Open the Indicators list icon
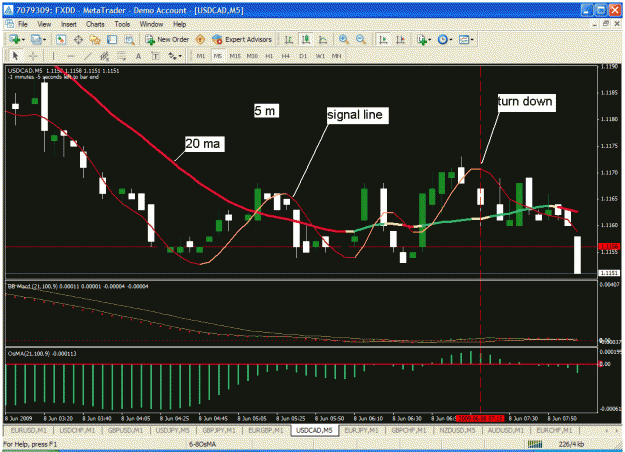 tap(422, 39)
